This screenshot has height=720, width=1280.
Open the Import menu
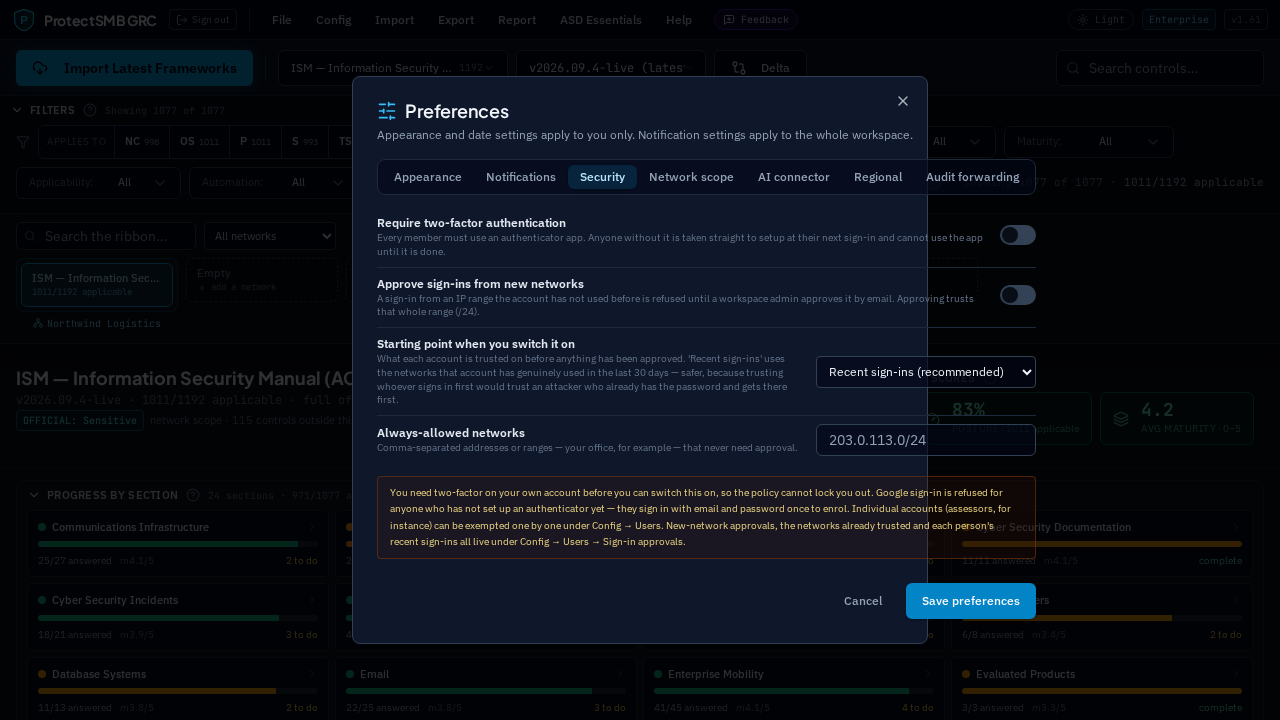[x=395, y=20]
